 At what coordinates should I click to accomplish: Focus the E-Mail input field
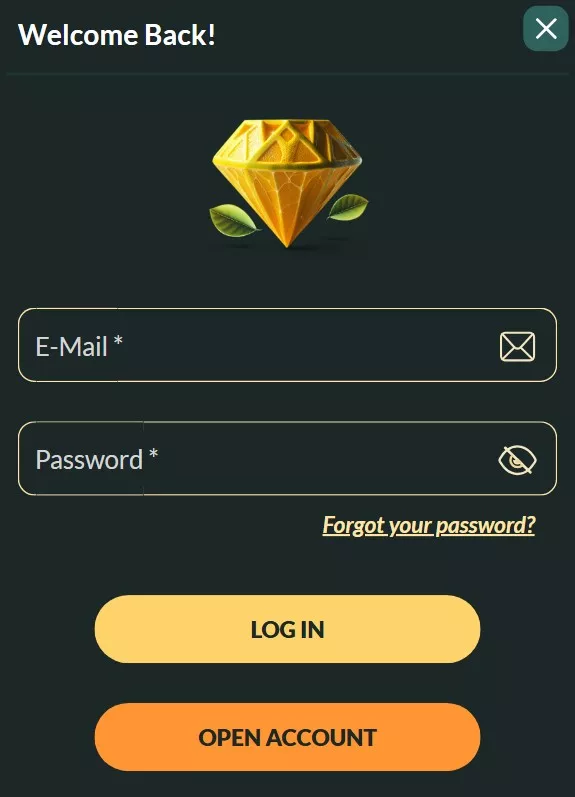tap(287, 345)
